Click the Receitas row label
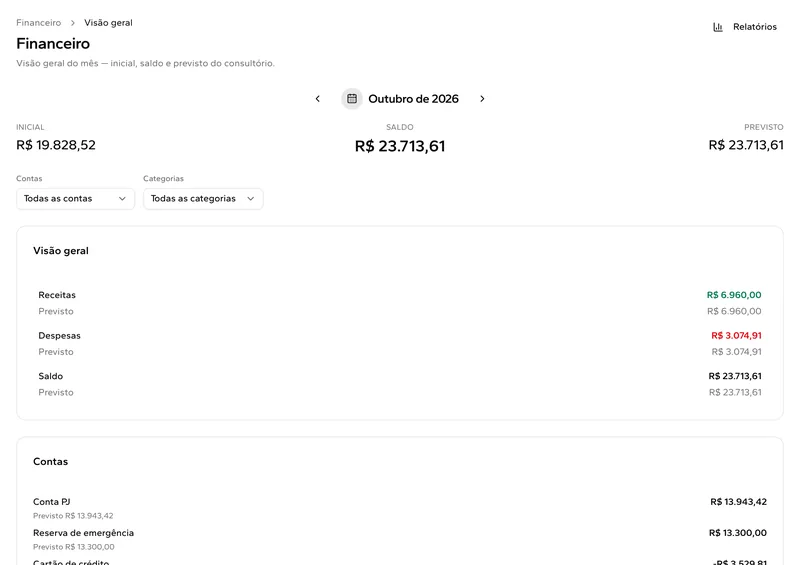This screenshot has height=565, width=800. (57, 295)
